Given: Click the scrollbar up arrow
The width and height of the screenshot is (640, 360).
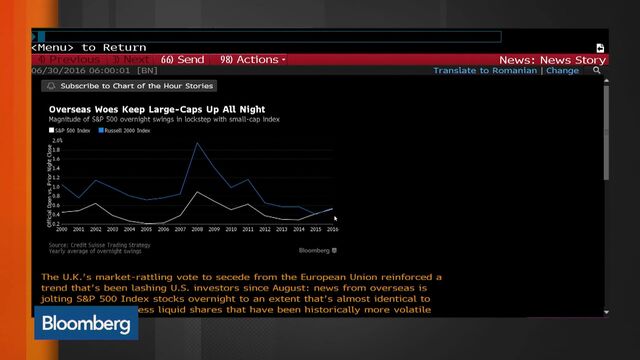Looking at the screenshot, I should pyautogui.click(x=607, y=81).
